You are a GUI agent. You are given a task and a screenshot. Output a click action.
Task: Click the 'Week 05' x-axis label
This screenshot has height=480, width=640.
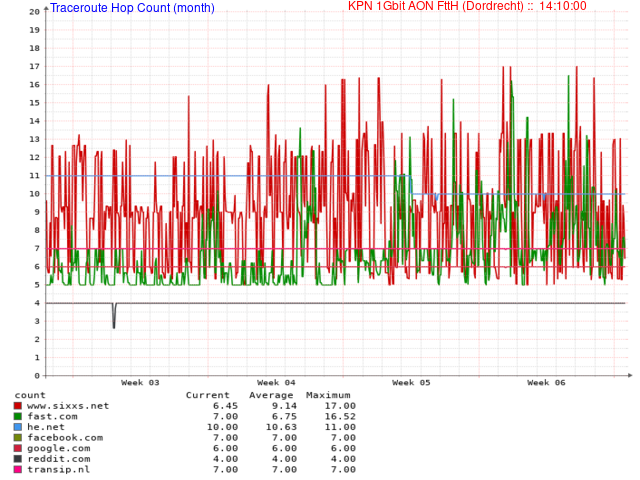pos(411,382)
